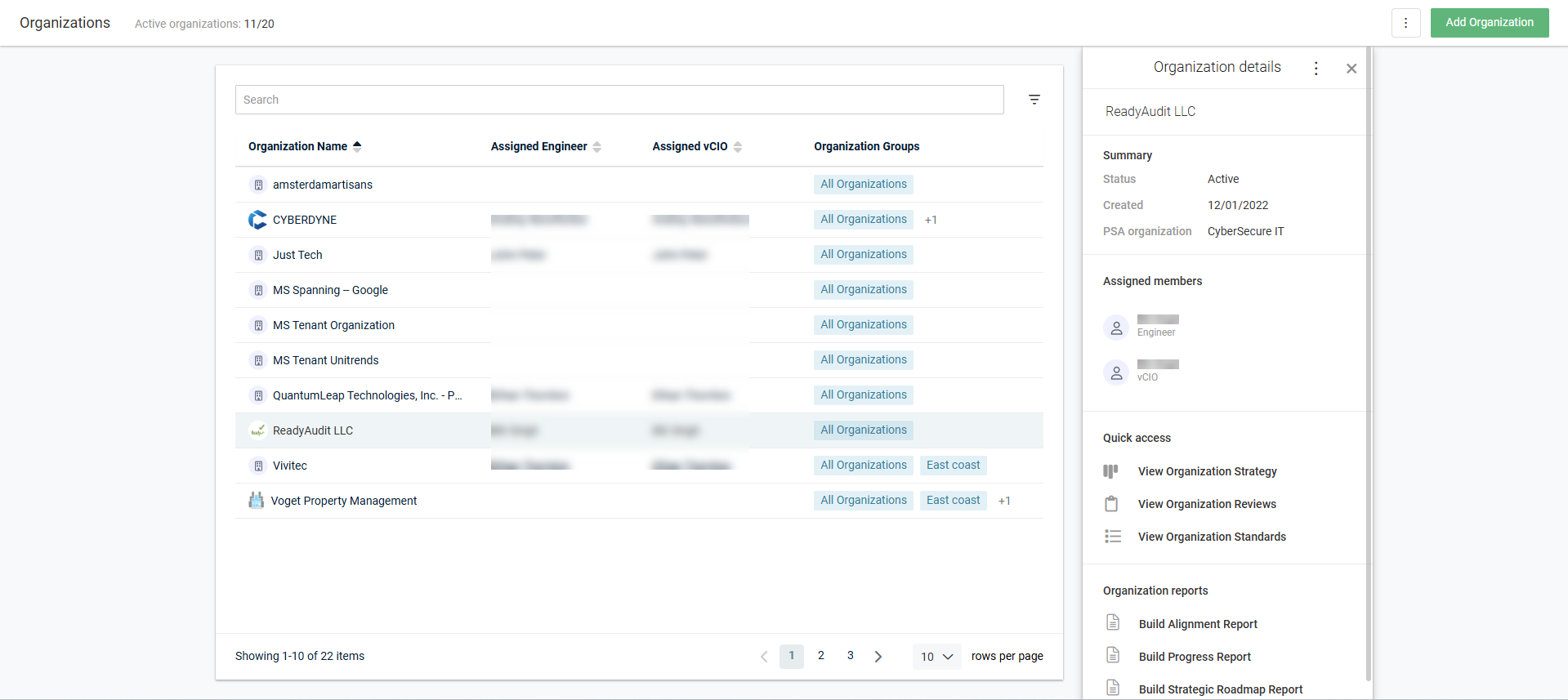Open the page header three-dot menu
The width and height of the screenshot is (1568, 700).
pyautogui.click(x=1405, y=23)
